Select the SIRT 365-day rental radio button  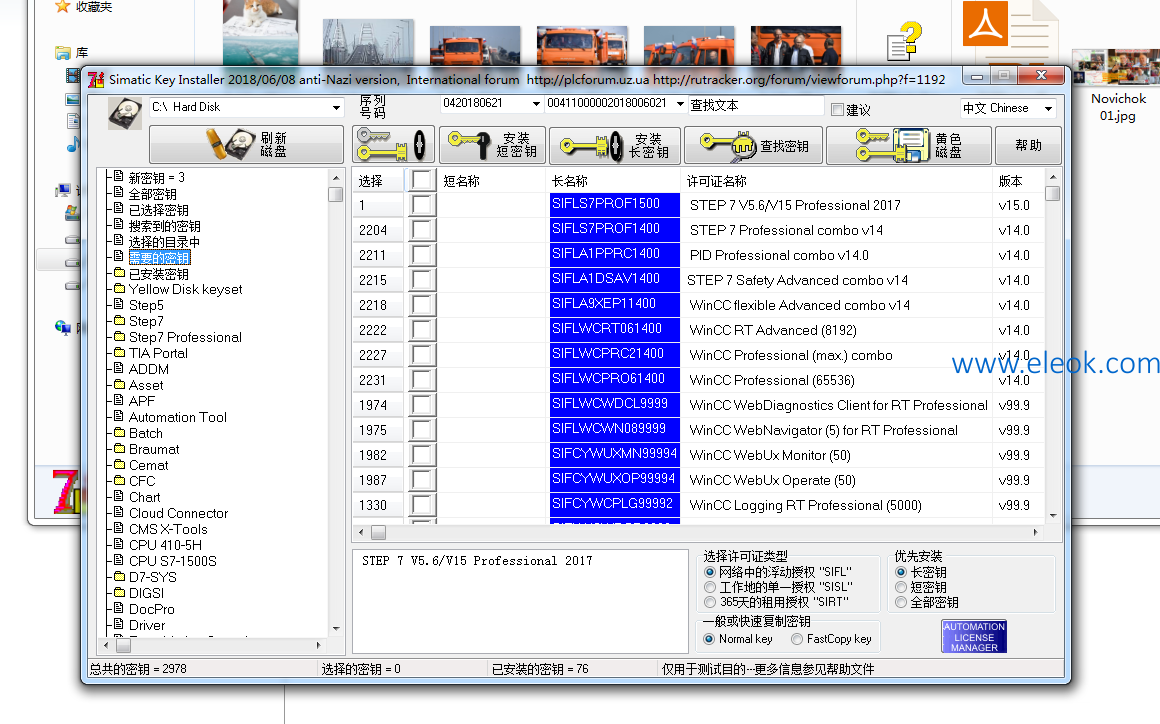[x=710, y=602]
